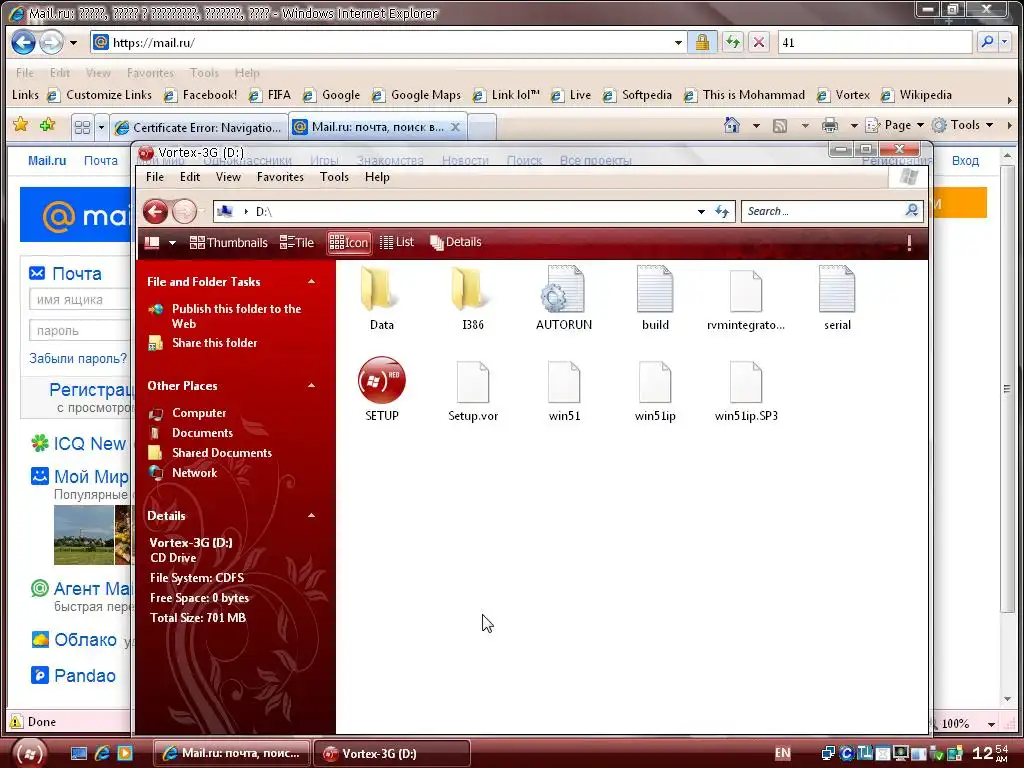Click the Explorer Search input field

pos(823,211)
